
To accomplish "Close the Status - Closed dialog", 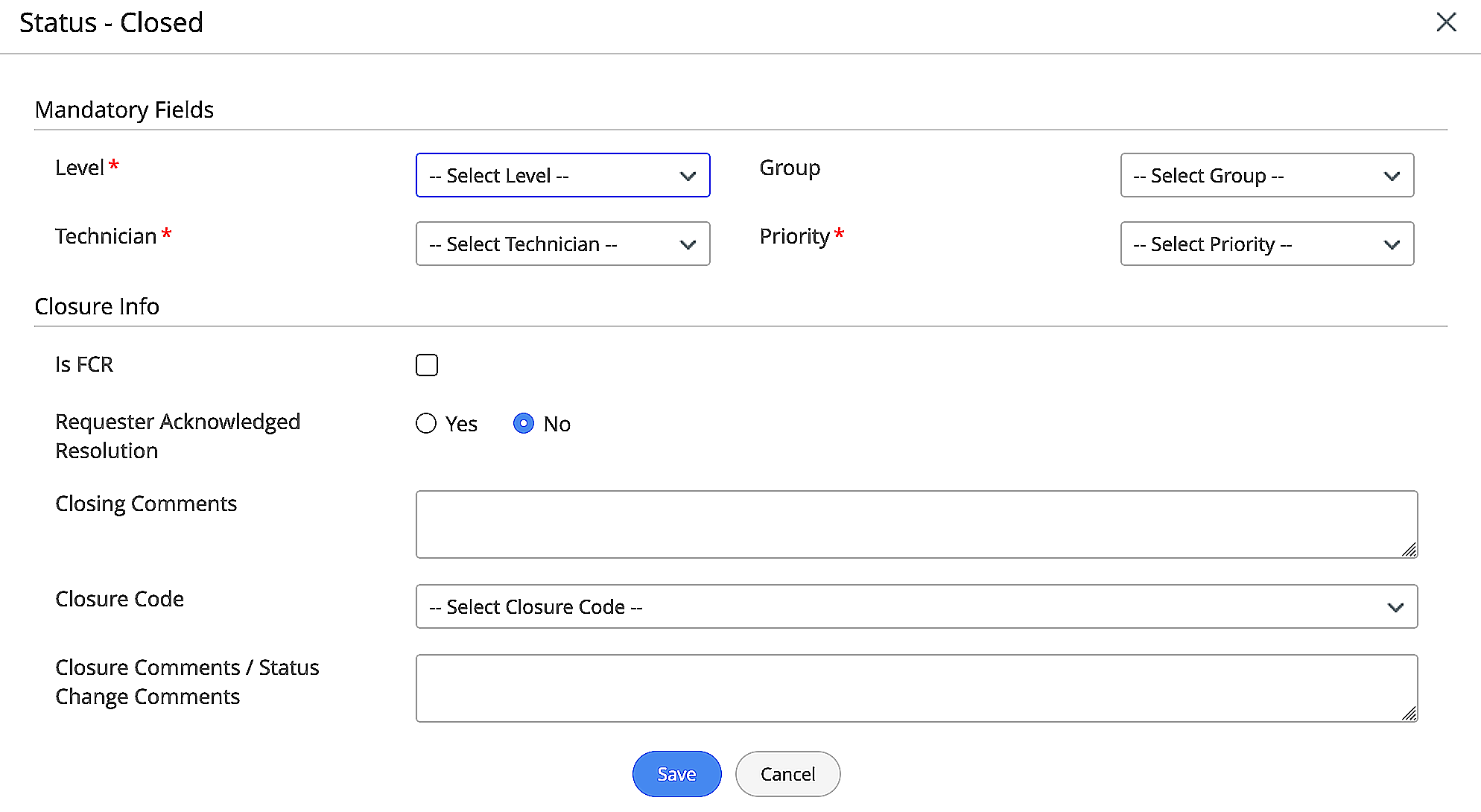I will tap(1446, 22).
